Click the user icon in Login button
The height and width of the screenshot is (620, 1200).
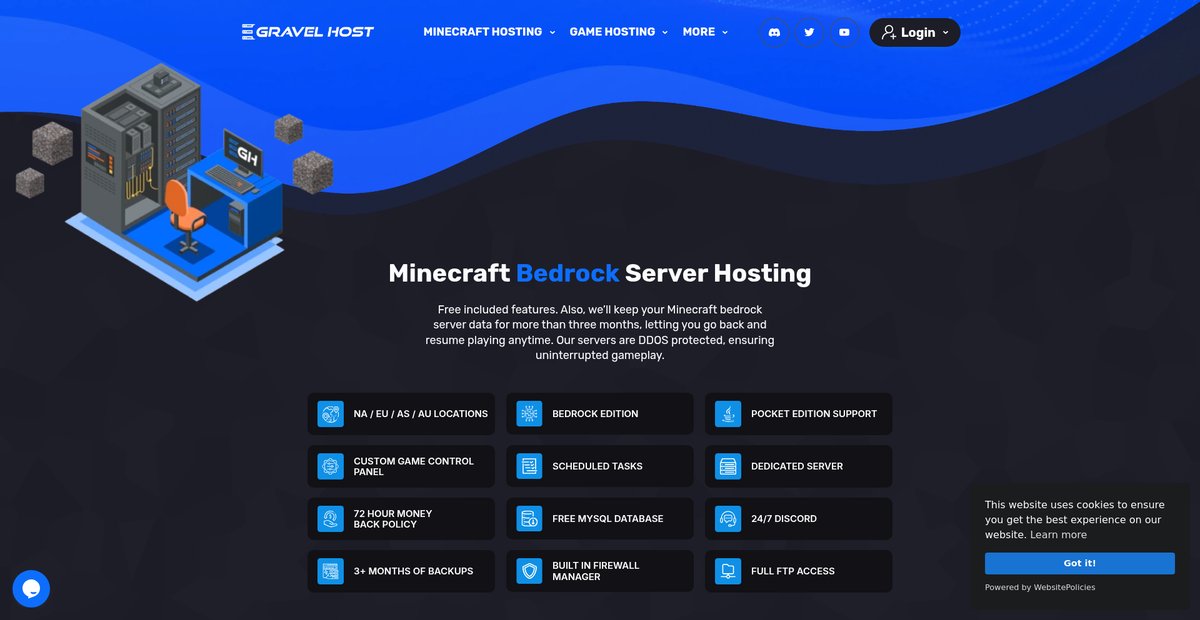coord(889,32)
